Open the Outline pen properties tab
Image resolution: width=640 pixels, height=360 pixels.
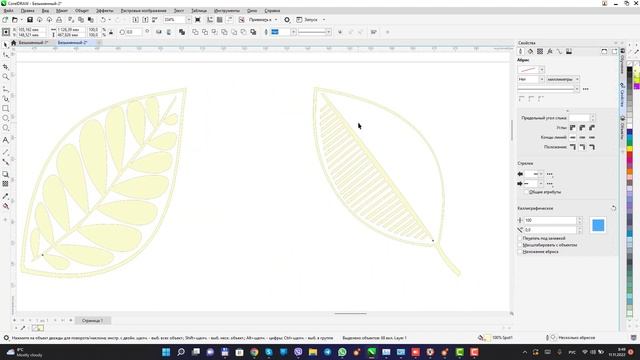pos(520,51)
